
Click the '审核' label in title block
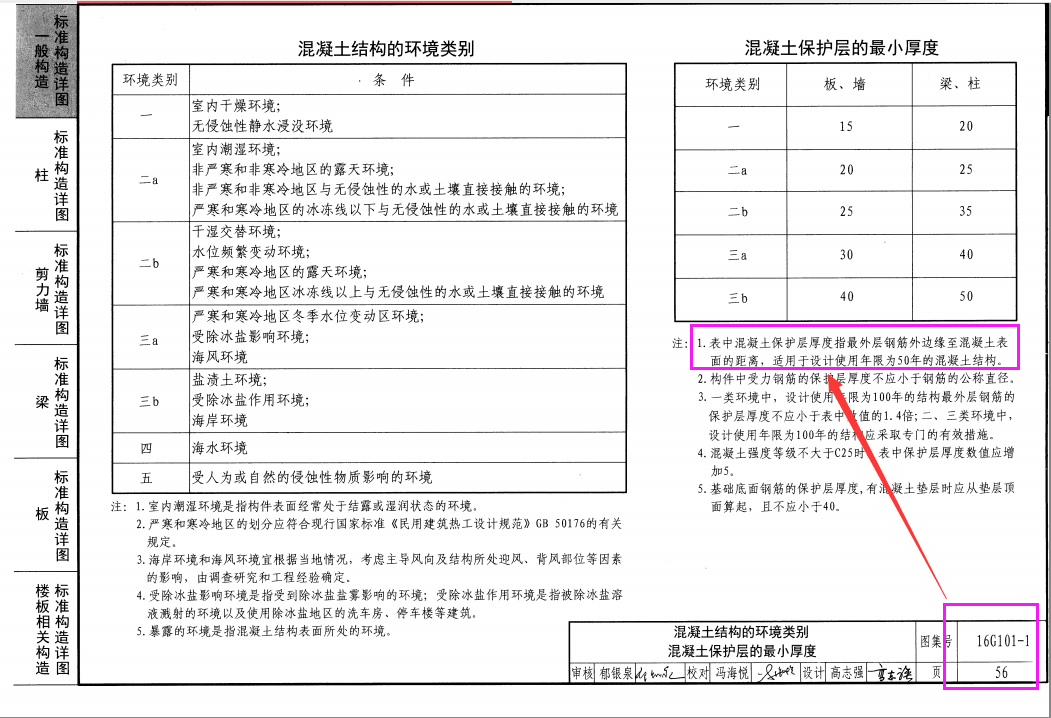coord(582,672)
